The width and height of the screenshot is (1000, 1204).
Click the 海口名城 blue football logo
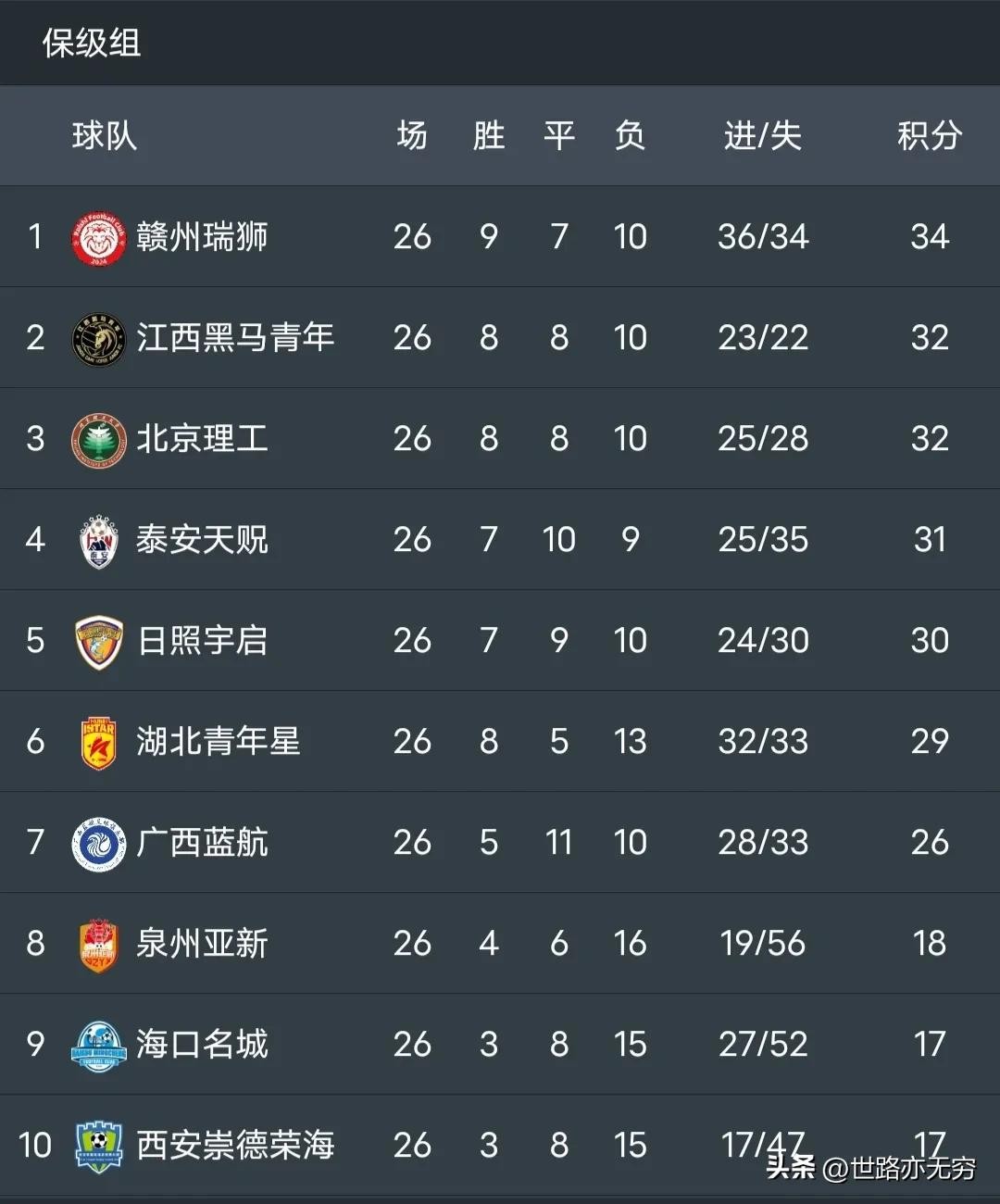pos(98,1045)
